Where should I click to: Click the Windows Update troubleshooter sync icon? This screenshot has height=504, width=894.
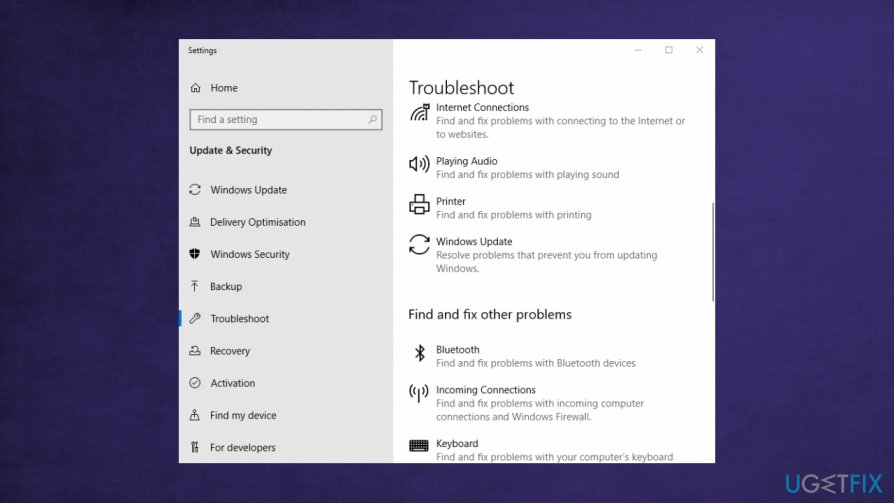[419, 245]
